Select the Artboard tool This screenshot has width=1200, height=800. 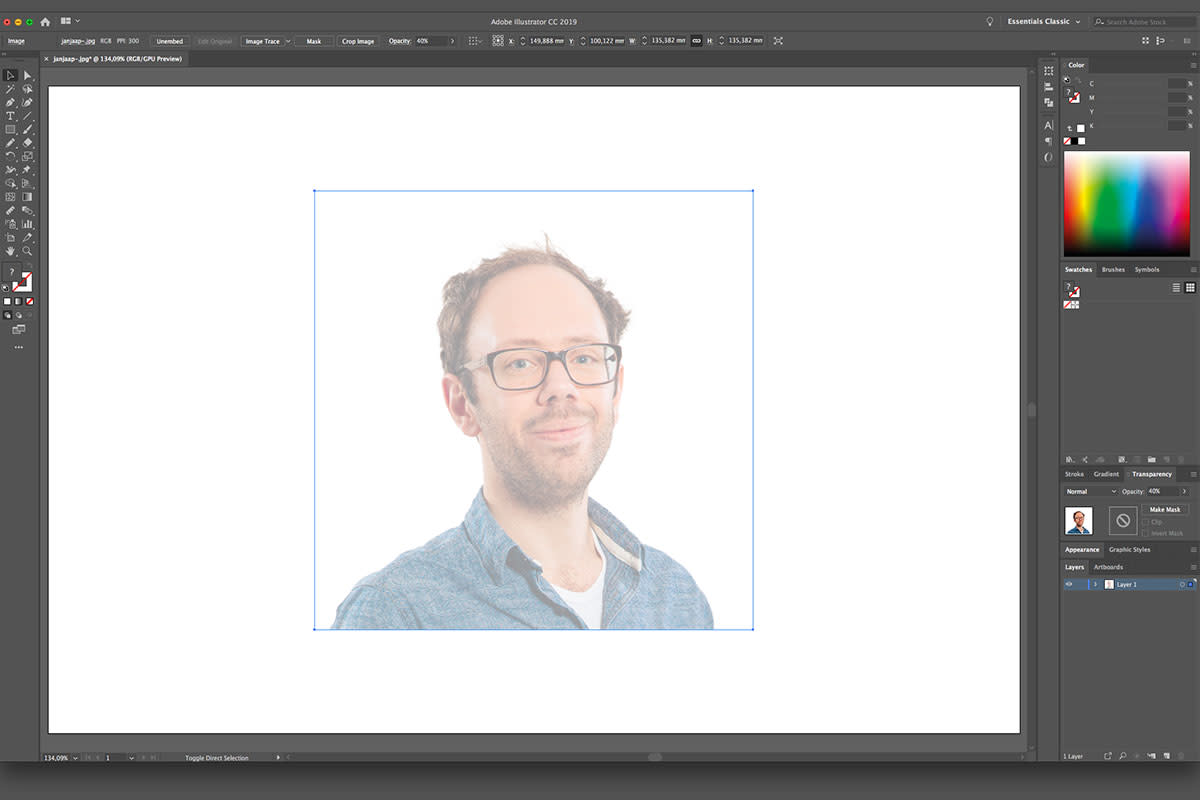pos(10,237)
